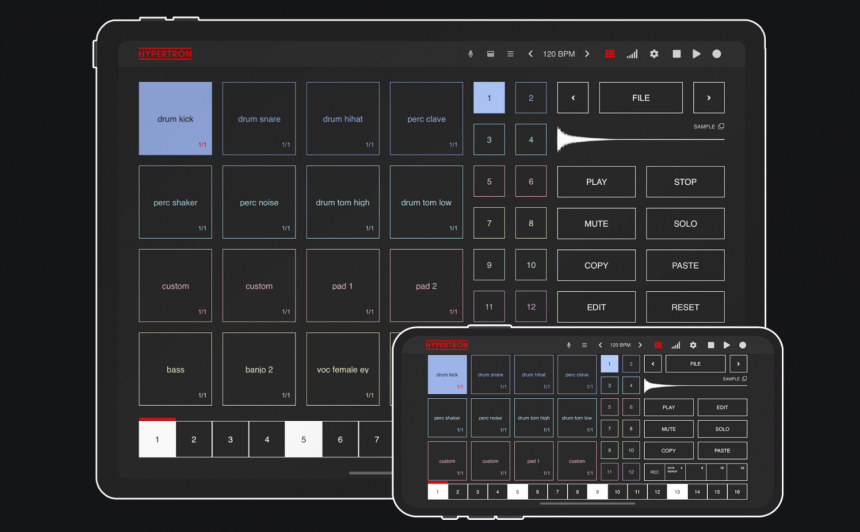Click the PASTE button on the tablet
Viewport: 860px width, 532px height.
(685, 265)
